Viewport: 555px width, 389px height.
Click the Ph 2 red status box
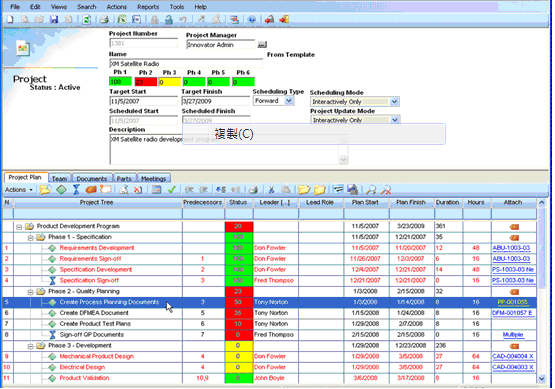tap(145, 82)
